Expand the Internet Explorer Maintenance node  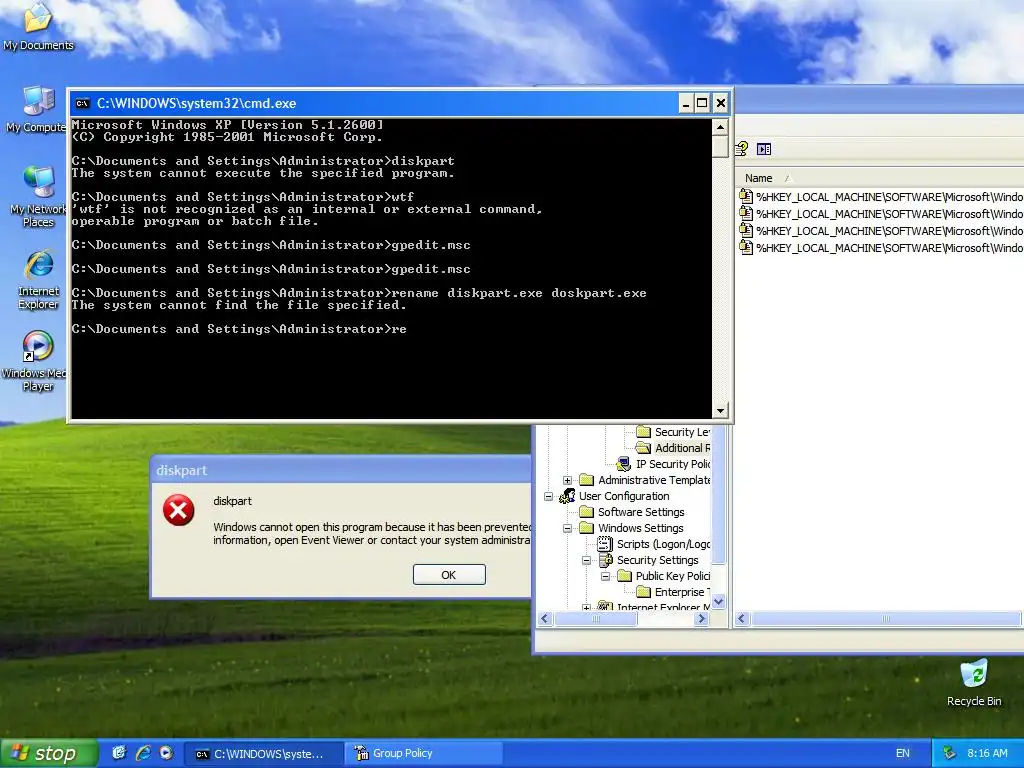pyautogui.click(x=586, y=607)
